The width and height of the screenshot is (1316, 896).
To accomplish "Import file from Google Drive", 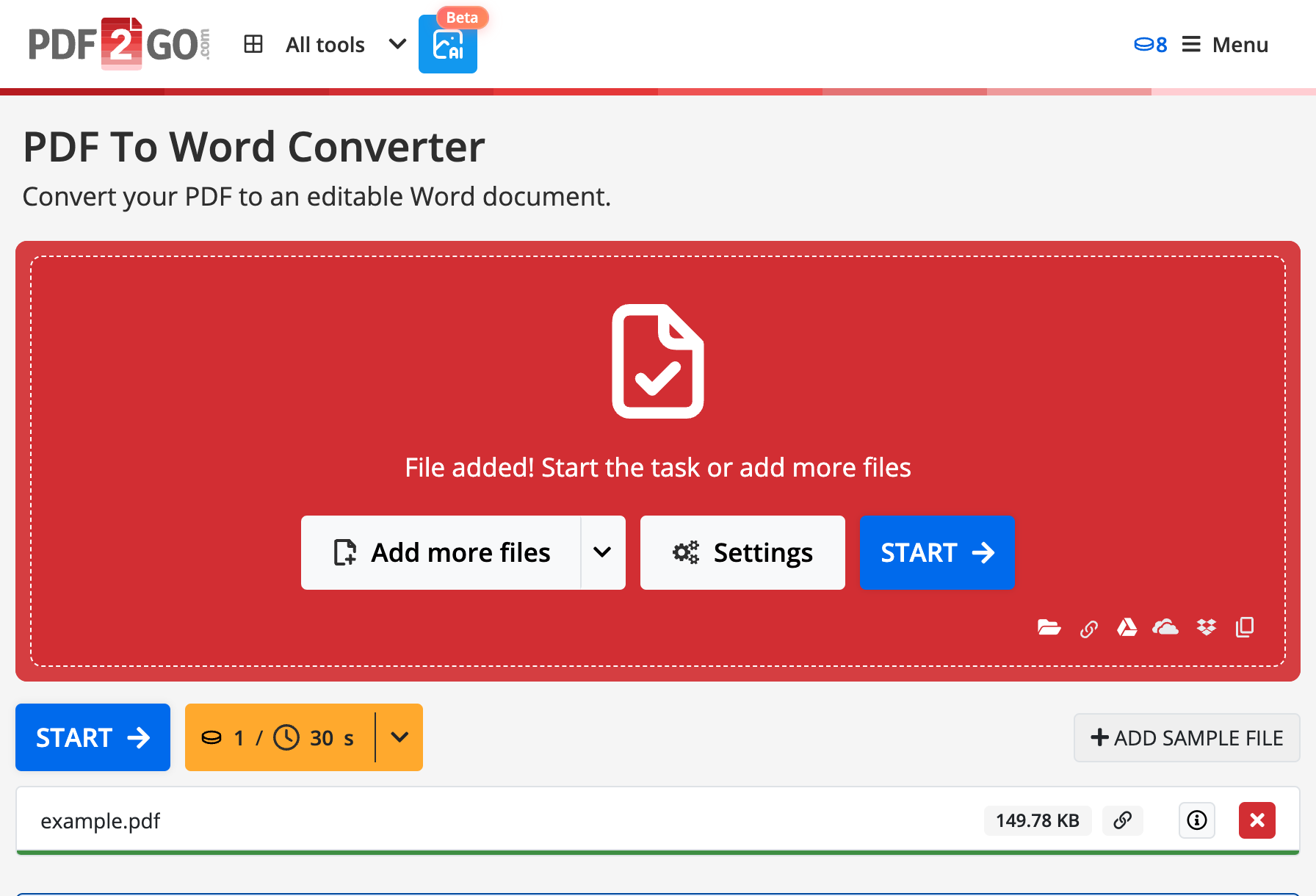I will (x=1127, y=627).
